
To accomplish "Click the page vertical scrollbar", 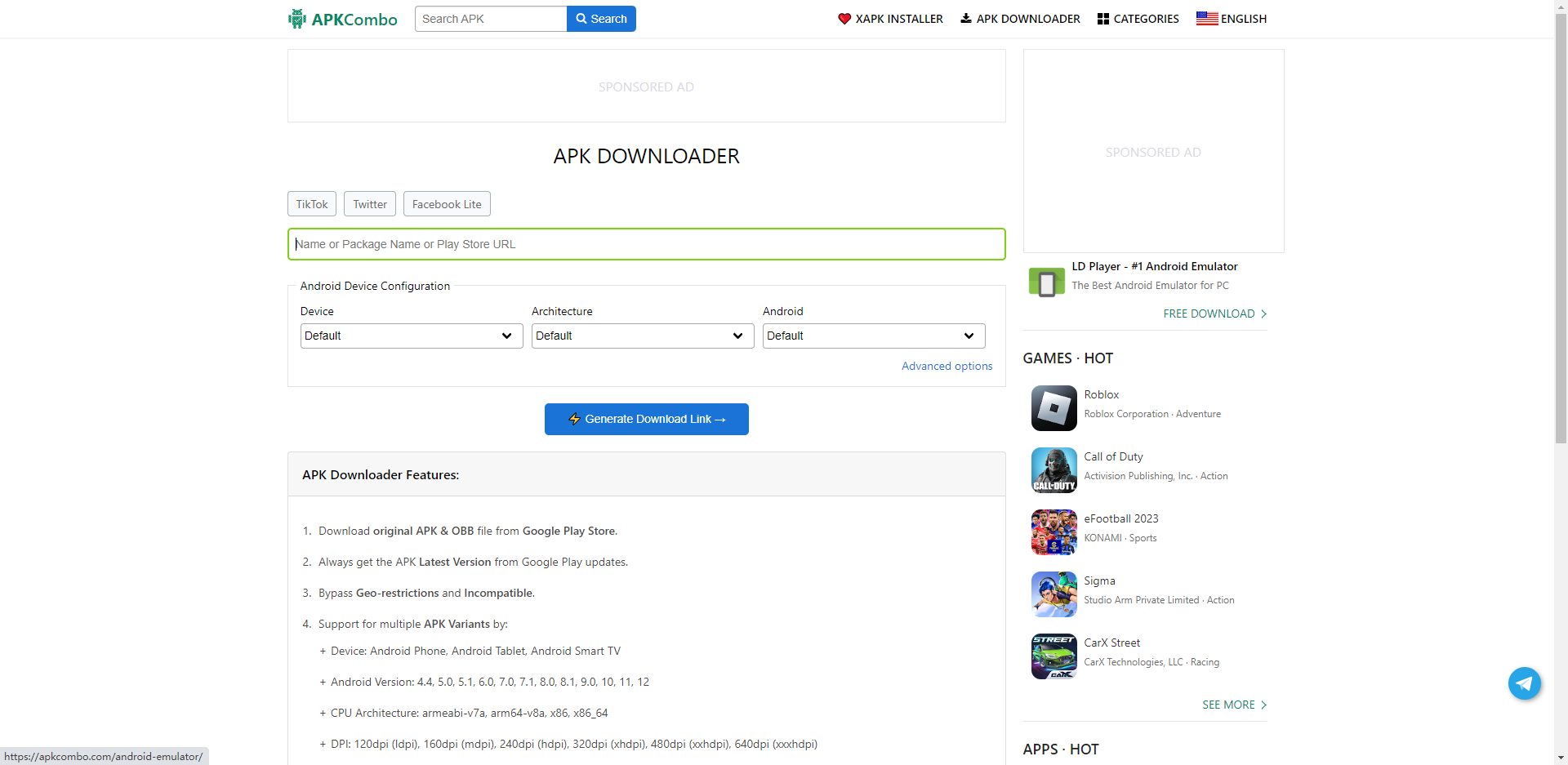I will click(x=1561, y=229).
